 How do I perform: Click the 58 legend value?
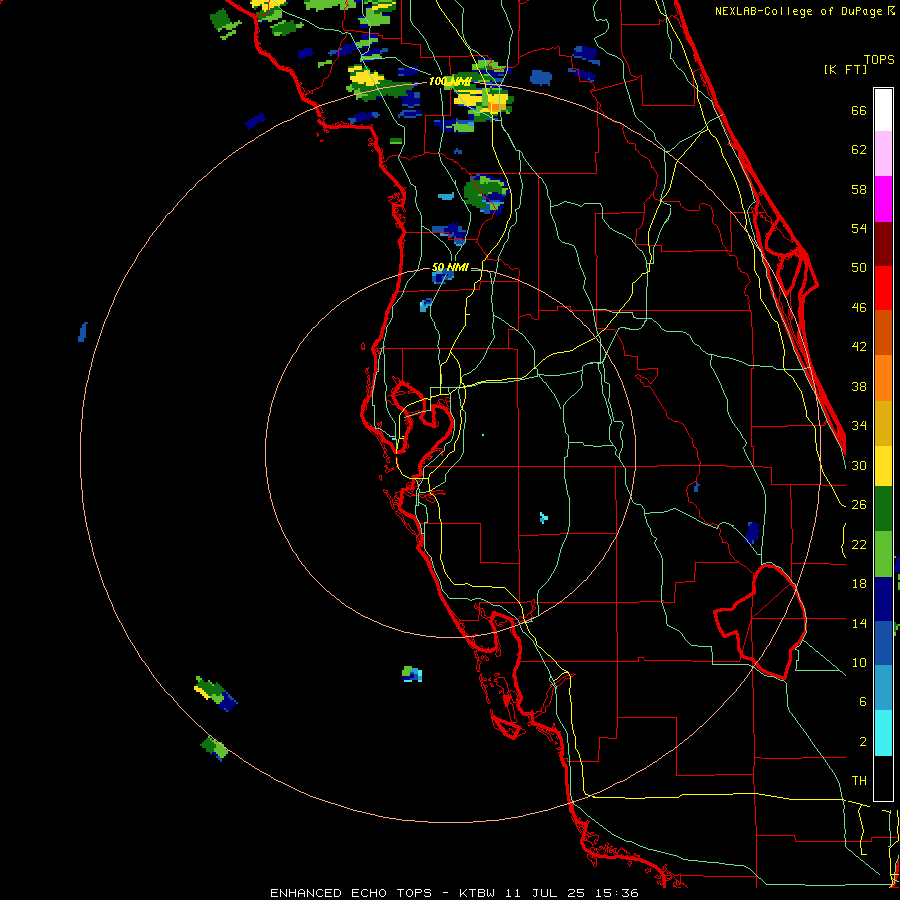pyautogui.click(x=859, y=189)
